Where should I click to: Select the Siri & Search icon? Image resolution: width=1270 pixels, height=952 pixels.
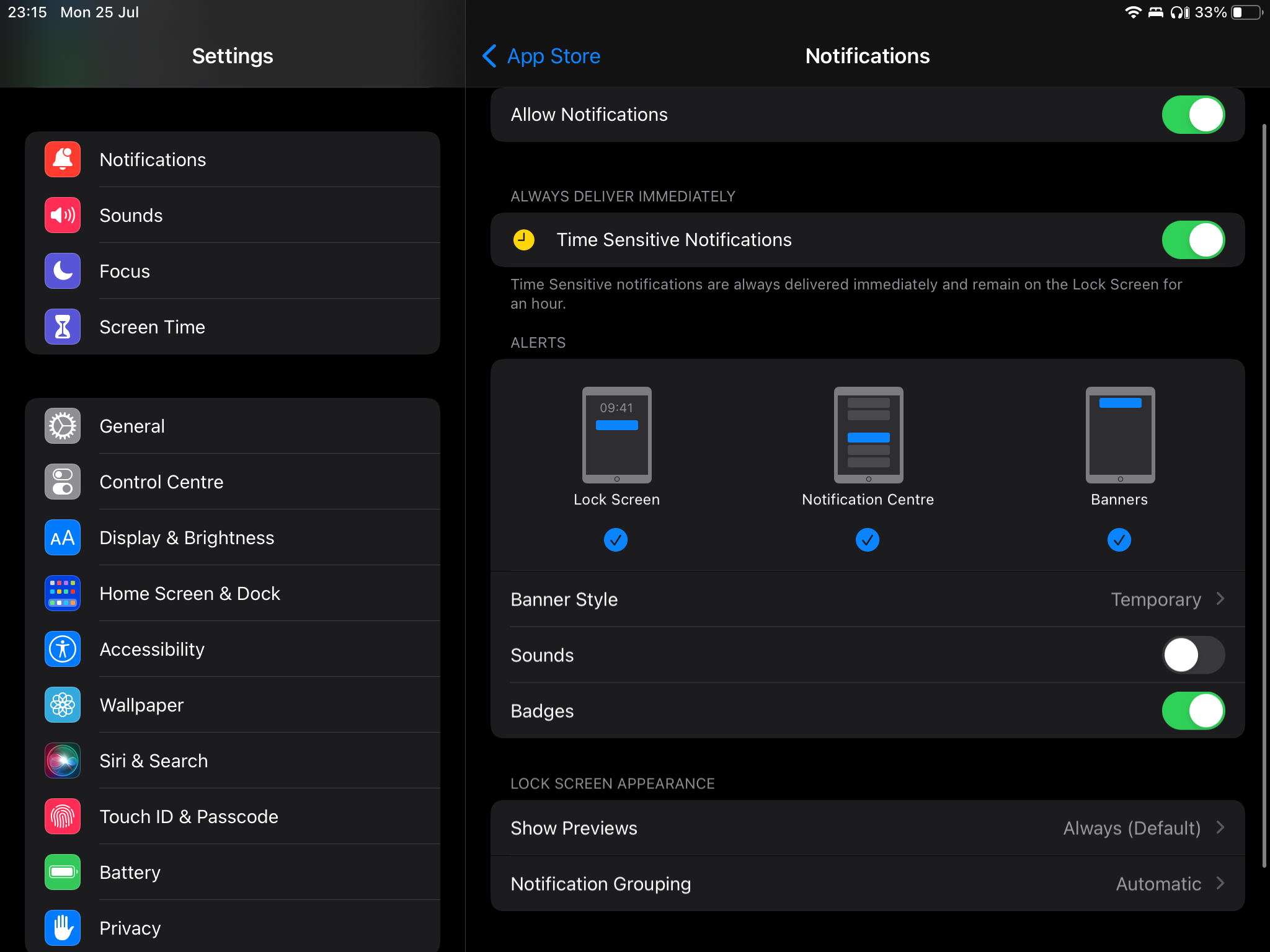coord(63,761)
